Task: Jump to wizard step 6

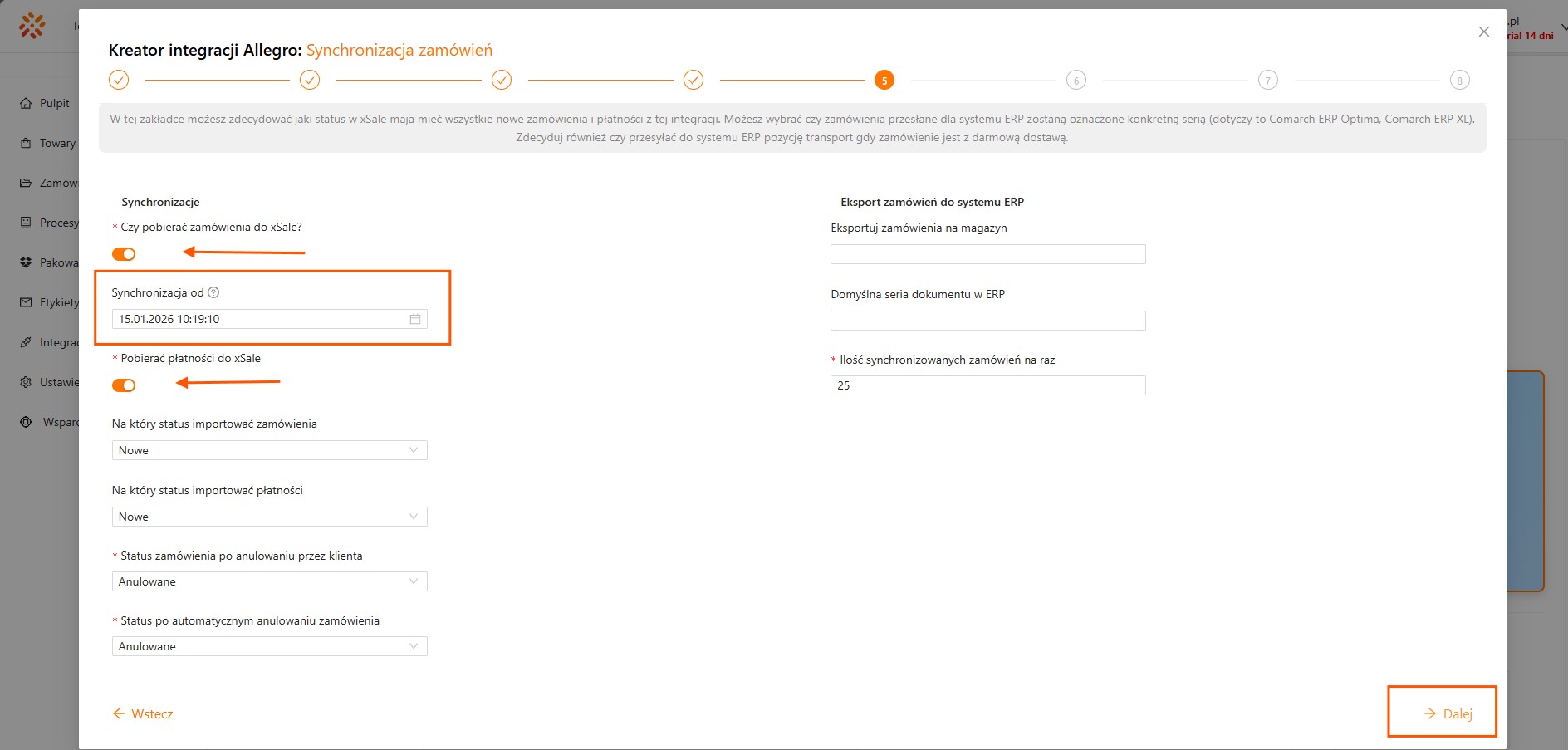Action: (1076, 81)
